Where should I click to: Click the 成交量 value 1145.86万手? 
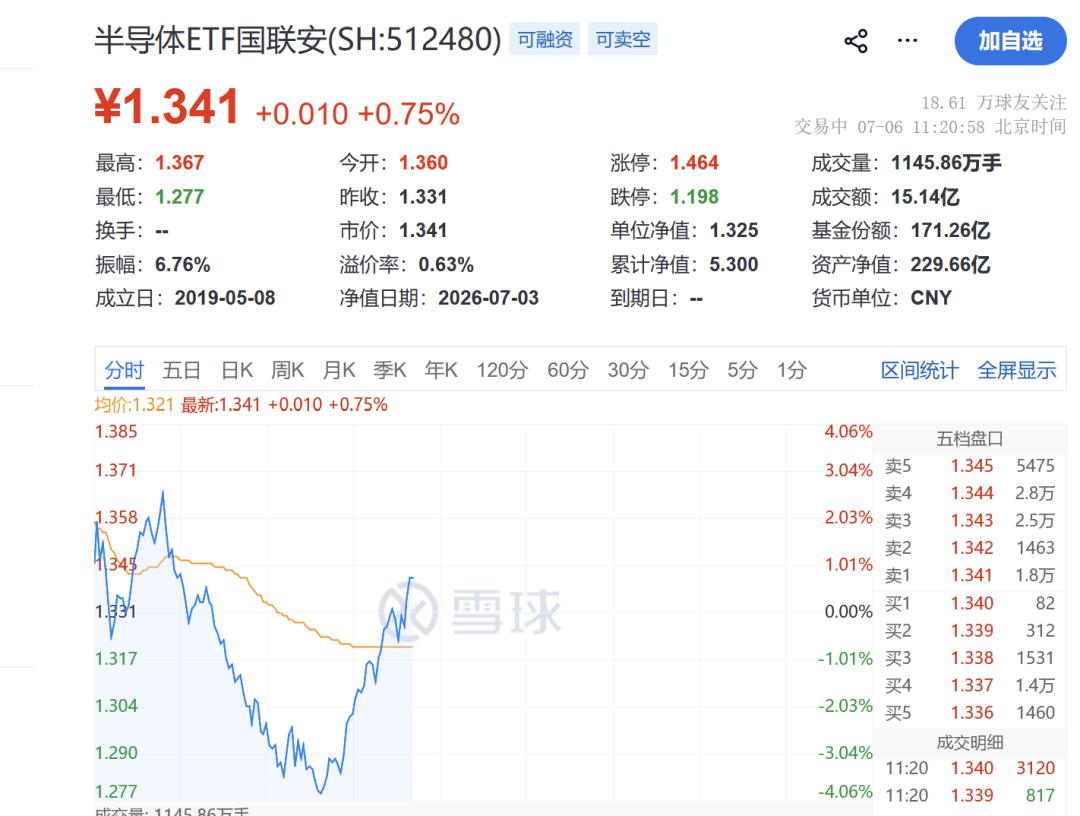click(946, 163)
